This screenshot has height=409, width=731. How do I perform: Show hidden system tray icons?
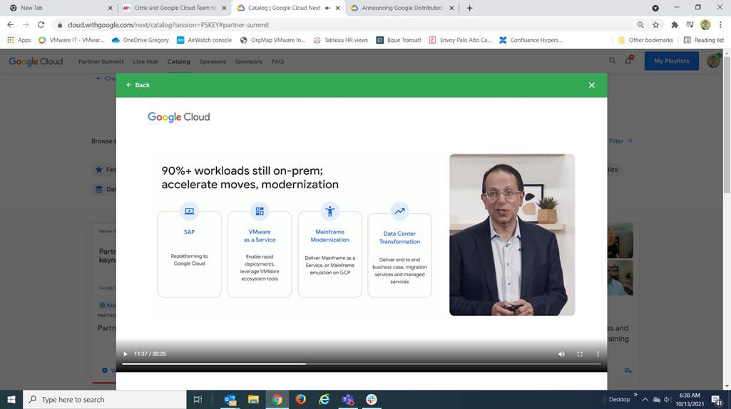coord(645,400)
